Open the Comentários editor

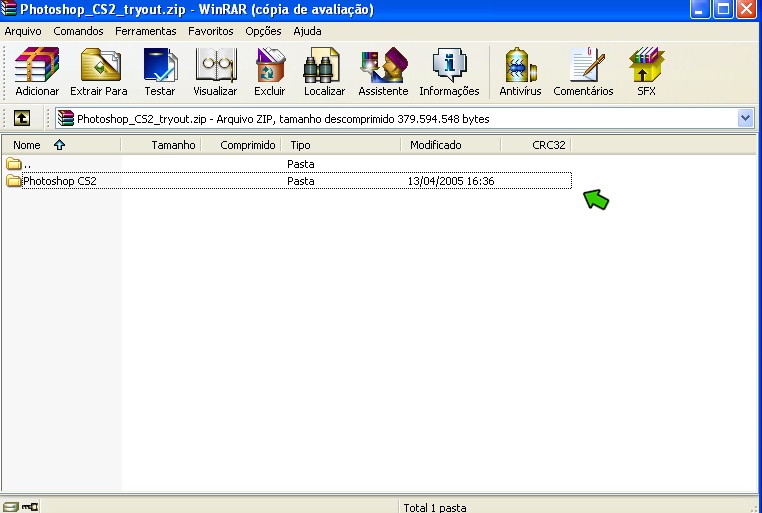click(583, 72)
